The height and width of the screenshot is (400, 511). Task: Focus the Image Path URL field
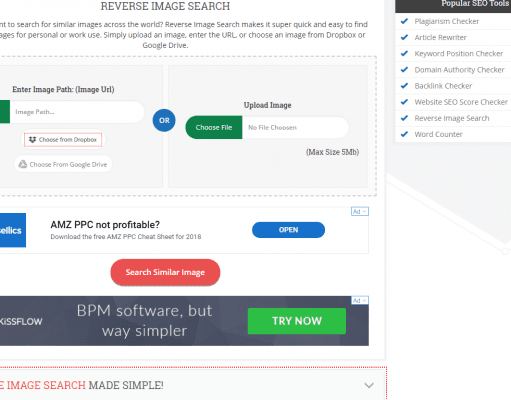77,112
